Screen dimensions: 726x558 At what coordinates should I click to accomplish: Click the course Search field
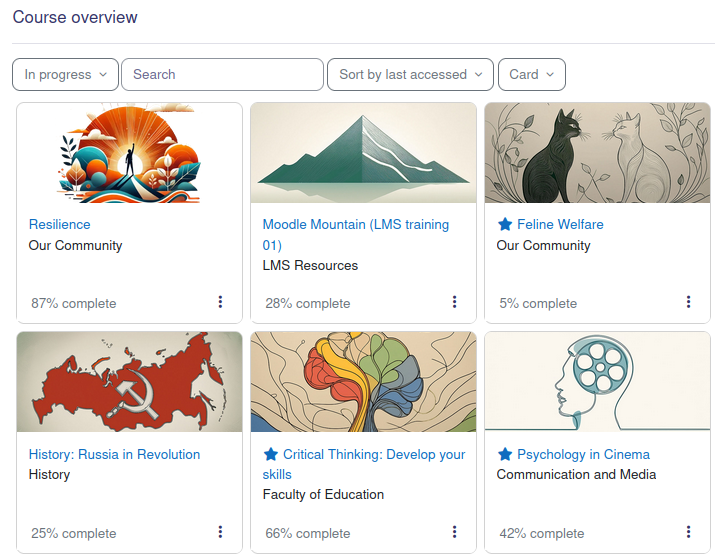tap(222, 75)
